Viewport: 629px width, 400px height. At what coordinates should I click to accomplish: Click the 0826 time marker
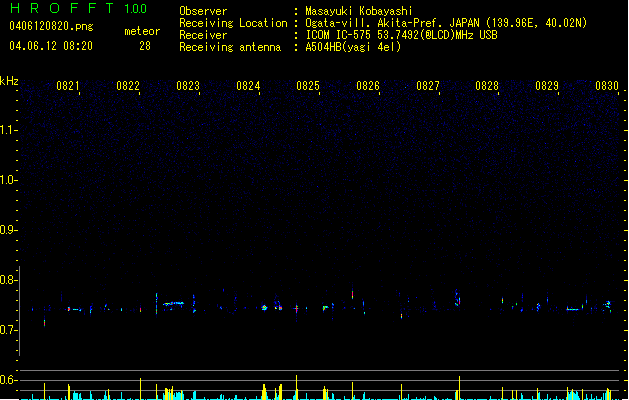coord(368,86)
